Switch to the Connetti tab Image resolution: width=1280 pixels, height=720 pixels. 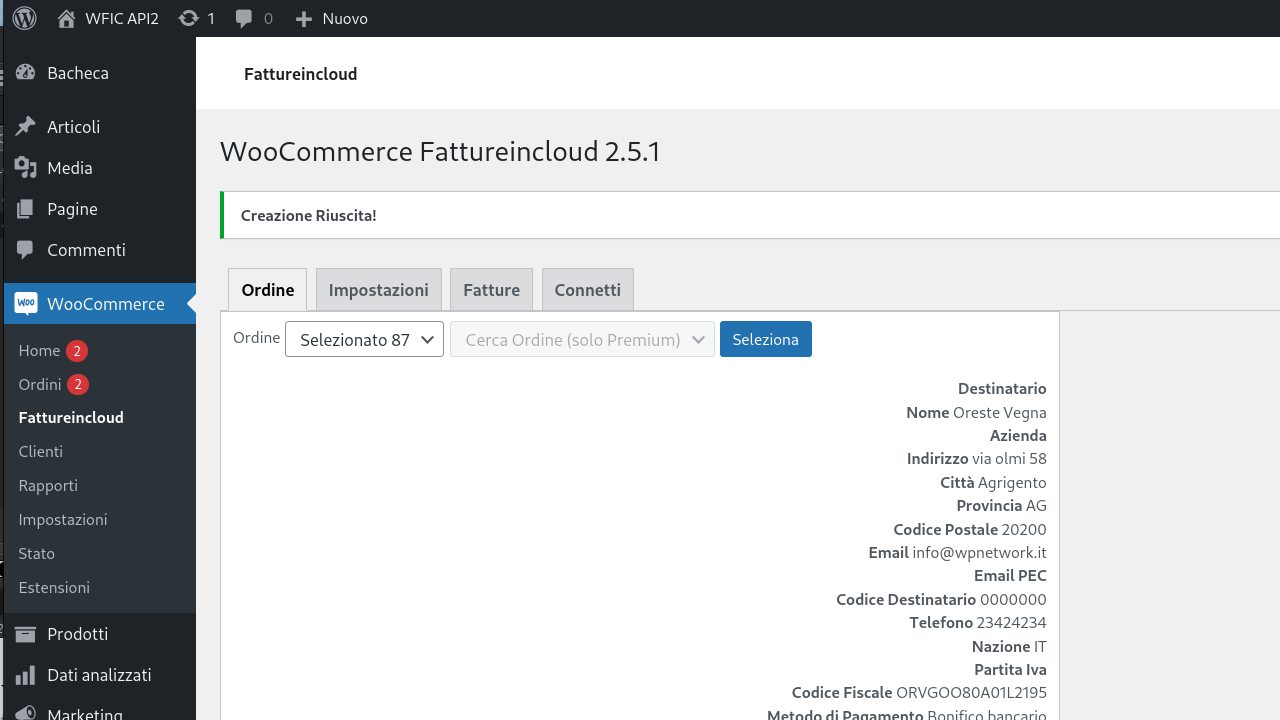click(x=587, y=290)
